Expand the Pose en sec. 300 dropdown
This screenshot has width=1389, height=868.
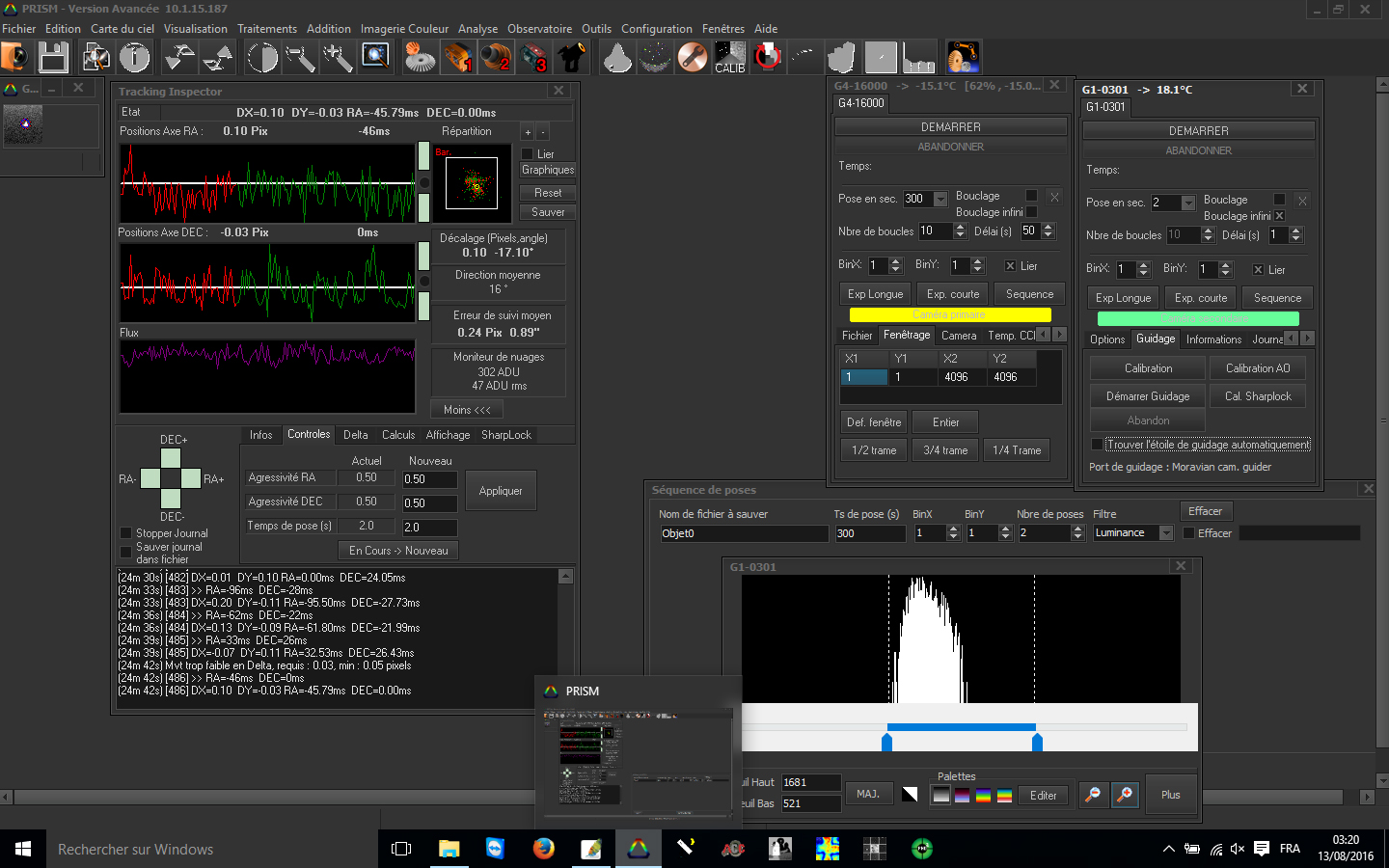click(940, 200)
